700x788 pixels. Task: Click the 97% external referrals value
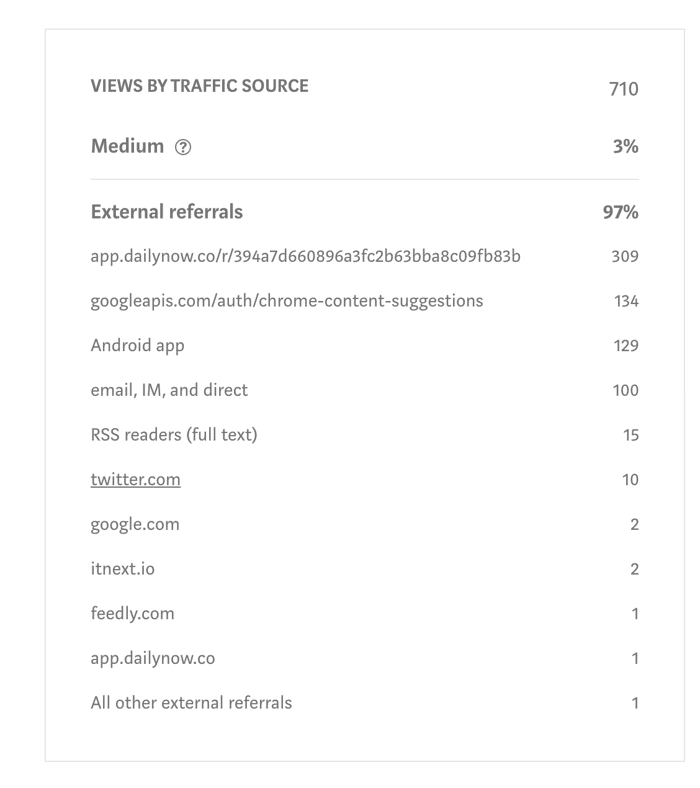coord(621,212)
